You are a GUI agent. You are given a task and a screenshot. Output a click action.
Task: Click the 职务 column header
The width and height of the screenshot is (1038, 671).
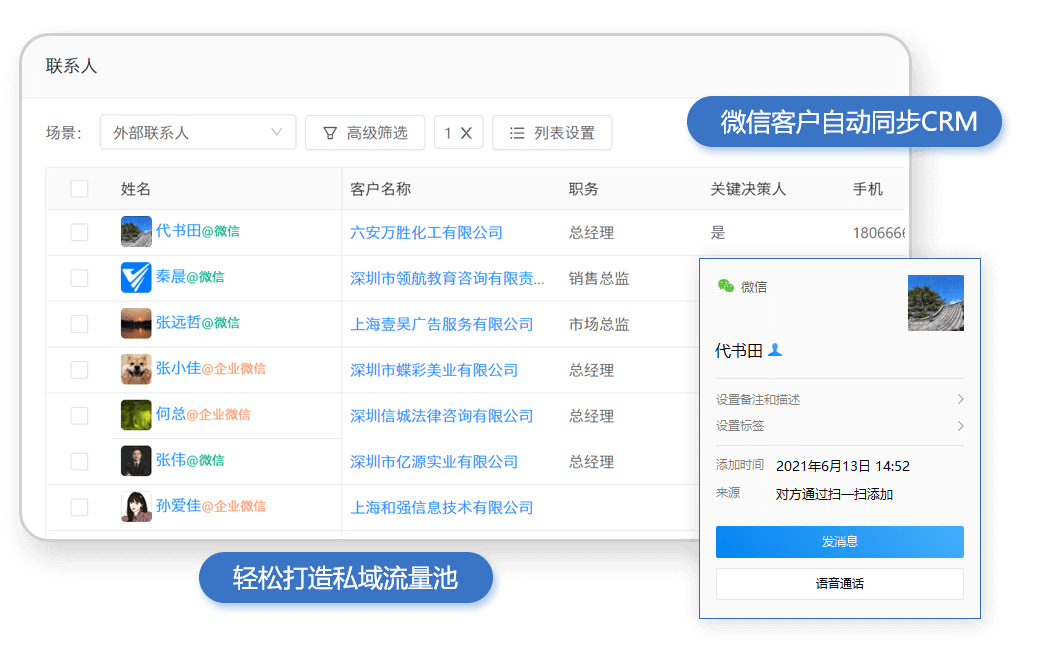point(583,189)
